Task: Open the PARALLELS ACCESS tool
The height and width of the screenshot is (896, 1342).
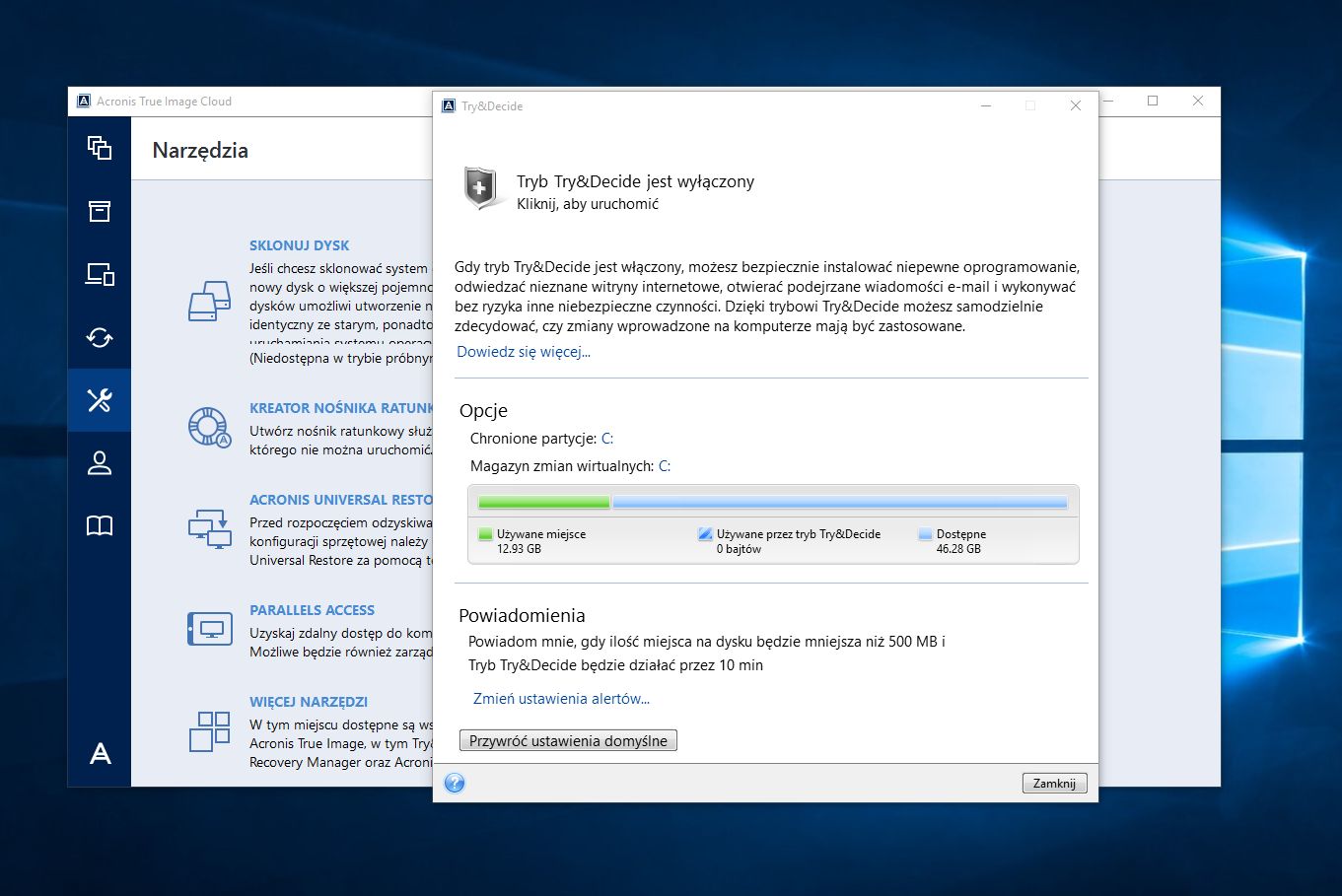Action: point(312,610)
